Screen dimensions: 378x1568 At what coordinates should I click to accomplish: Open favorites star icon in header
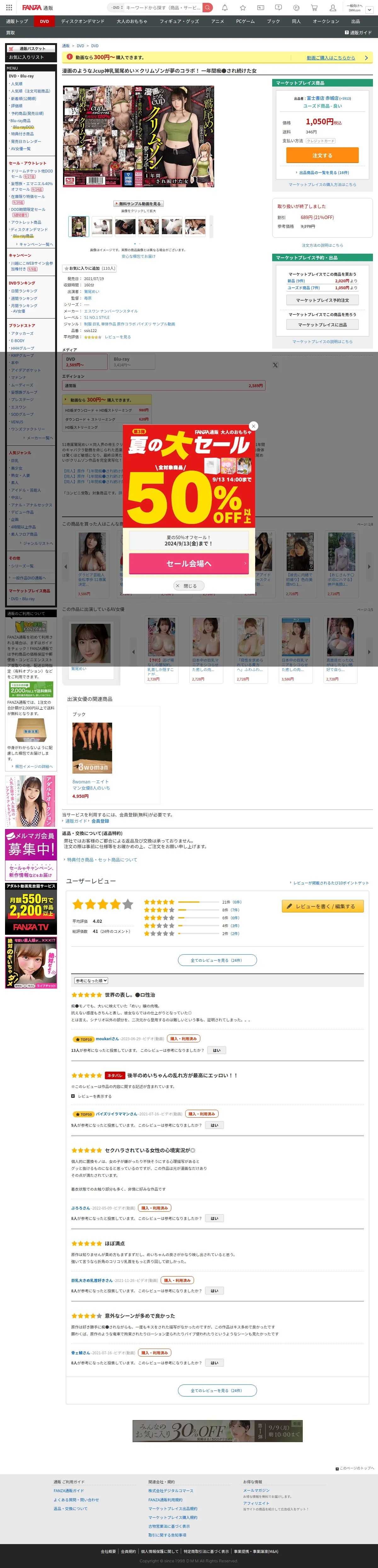point(243,8)
